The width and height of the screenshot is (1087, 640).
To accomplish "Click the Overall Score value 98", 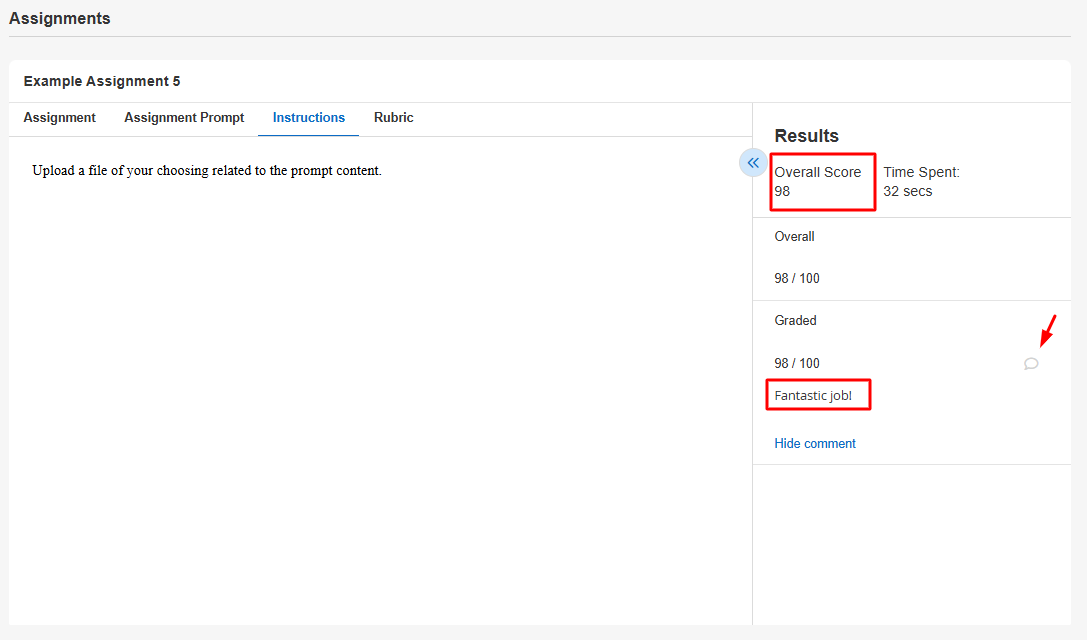I will 782,191.
